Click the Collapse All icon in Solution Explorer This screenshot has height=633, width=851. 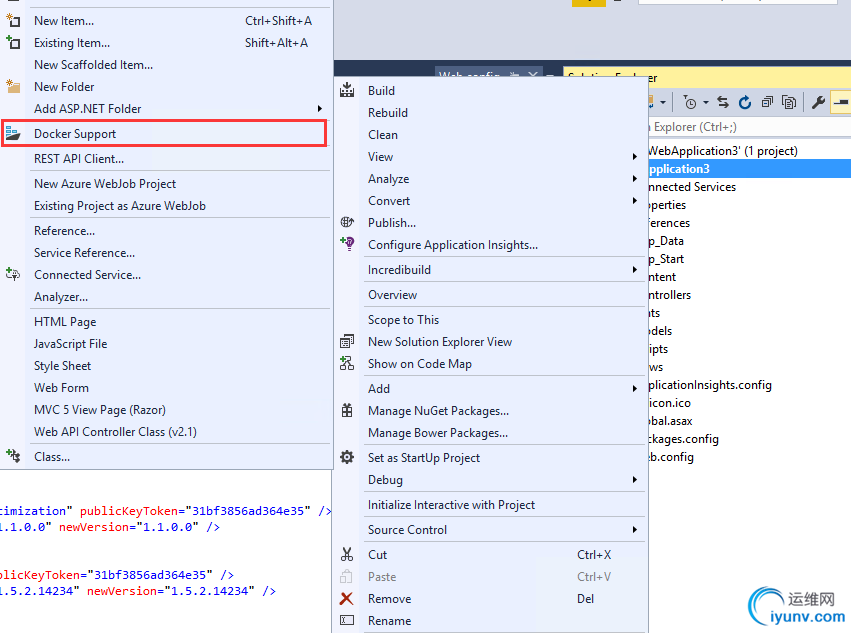[767, 102]
